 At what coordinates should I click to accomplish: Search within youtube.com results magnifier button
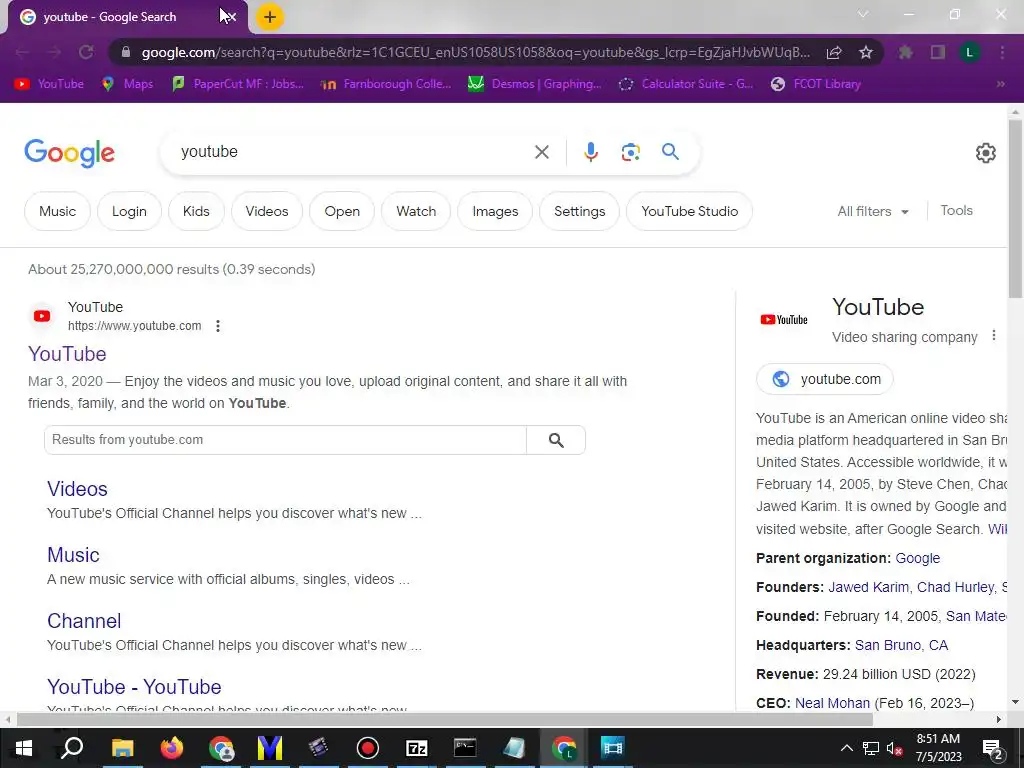pos(556,440)
